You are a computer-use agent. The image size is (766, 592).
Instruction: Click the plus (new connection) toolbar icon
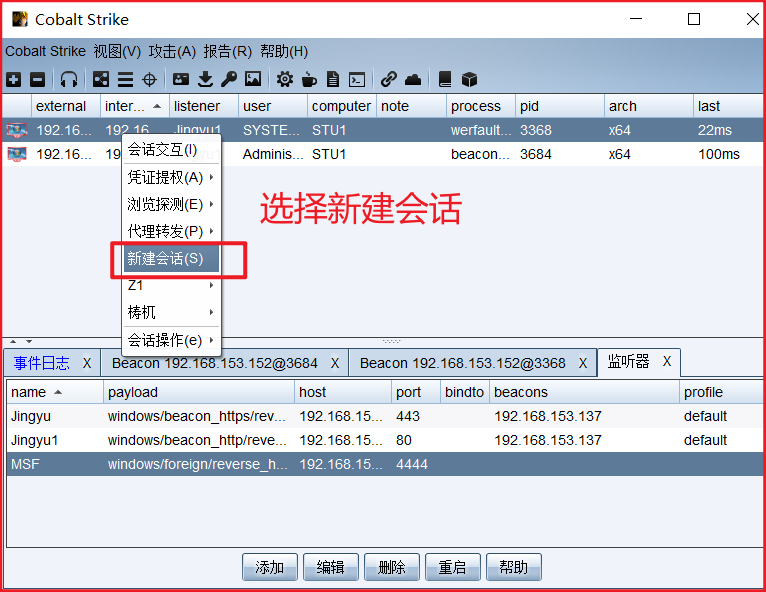click(14, 79)
